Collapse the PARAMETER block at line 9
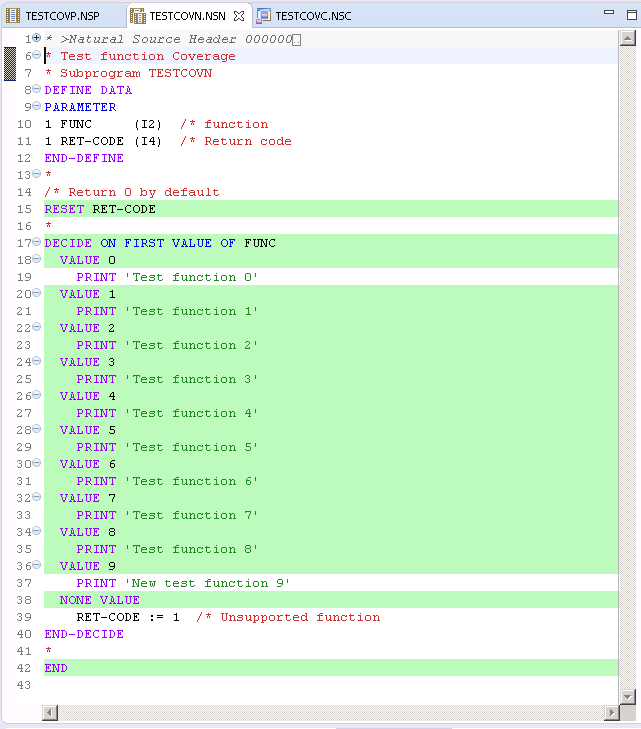641x729 pixels. tap(37, 107)
